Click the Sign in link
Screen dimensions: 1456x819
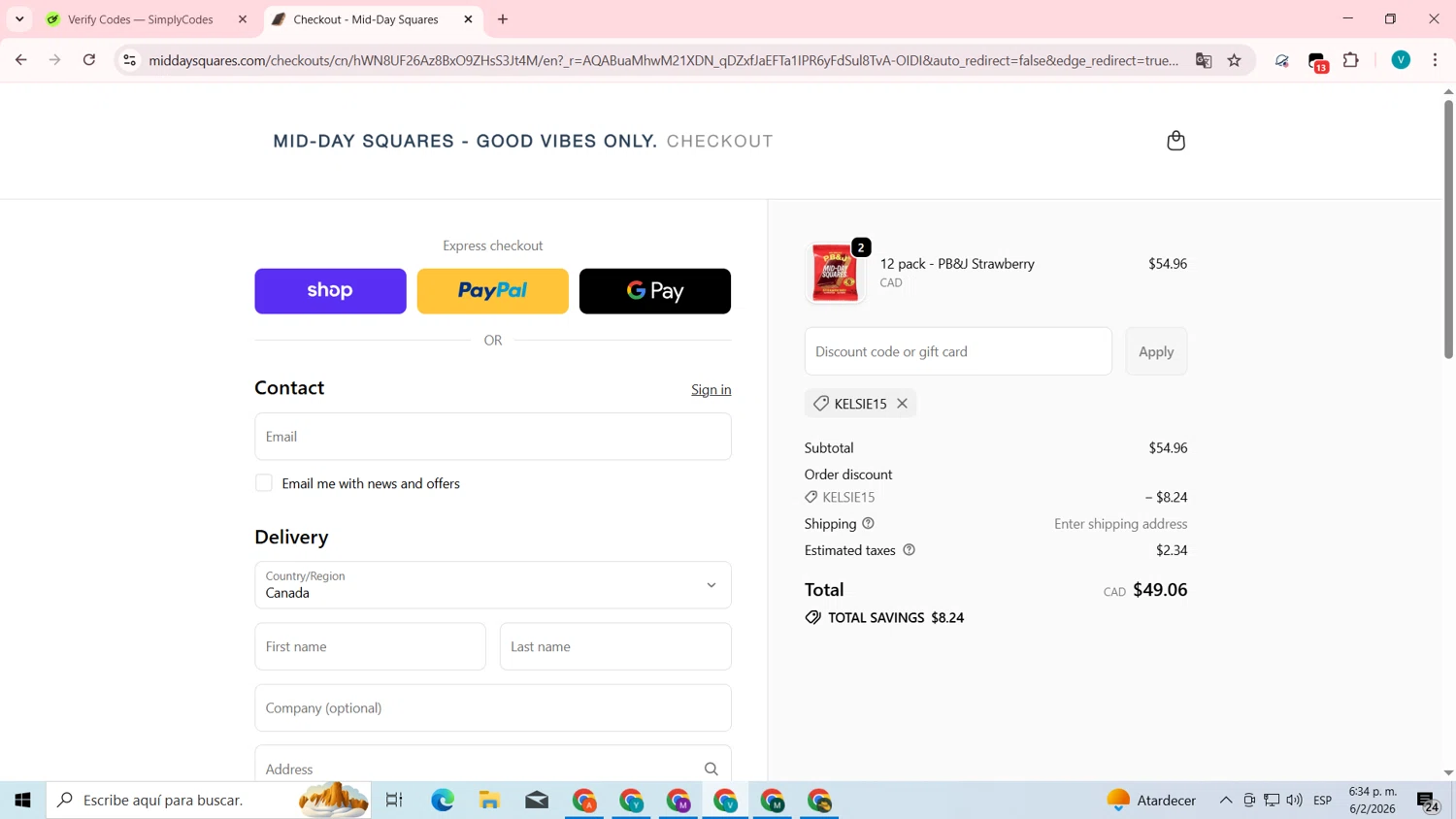[711, 389]
